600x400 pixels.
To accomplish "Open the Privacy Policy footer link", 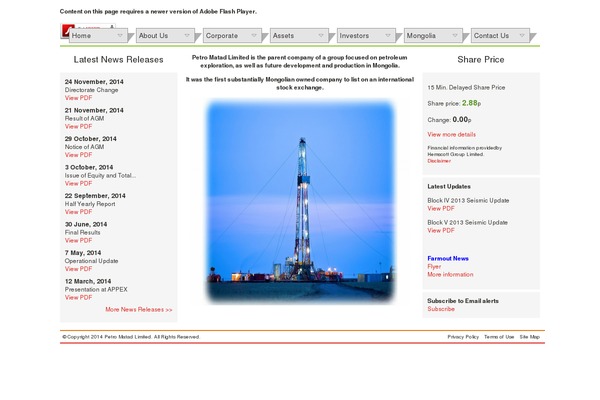I will point(463,337).
